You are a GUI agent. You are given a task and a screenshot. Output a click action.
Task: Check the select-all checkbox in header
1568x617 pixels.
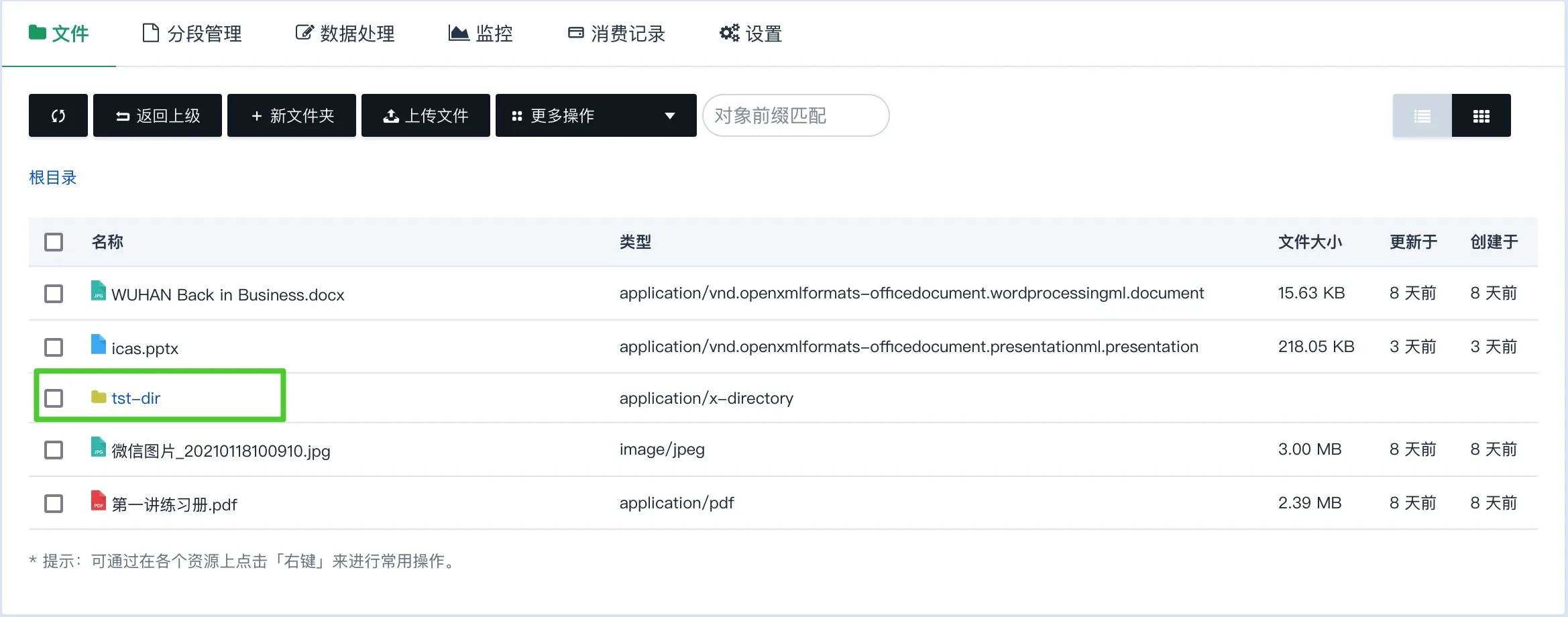pyautogui.click(x=54, y=241)
